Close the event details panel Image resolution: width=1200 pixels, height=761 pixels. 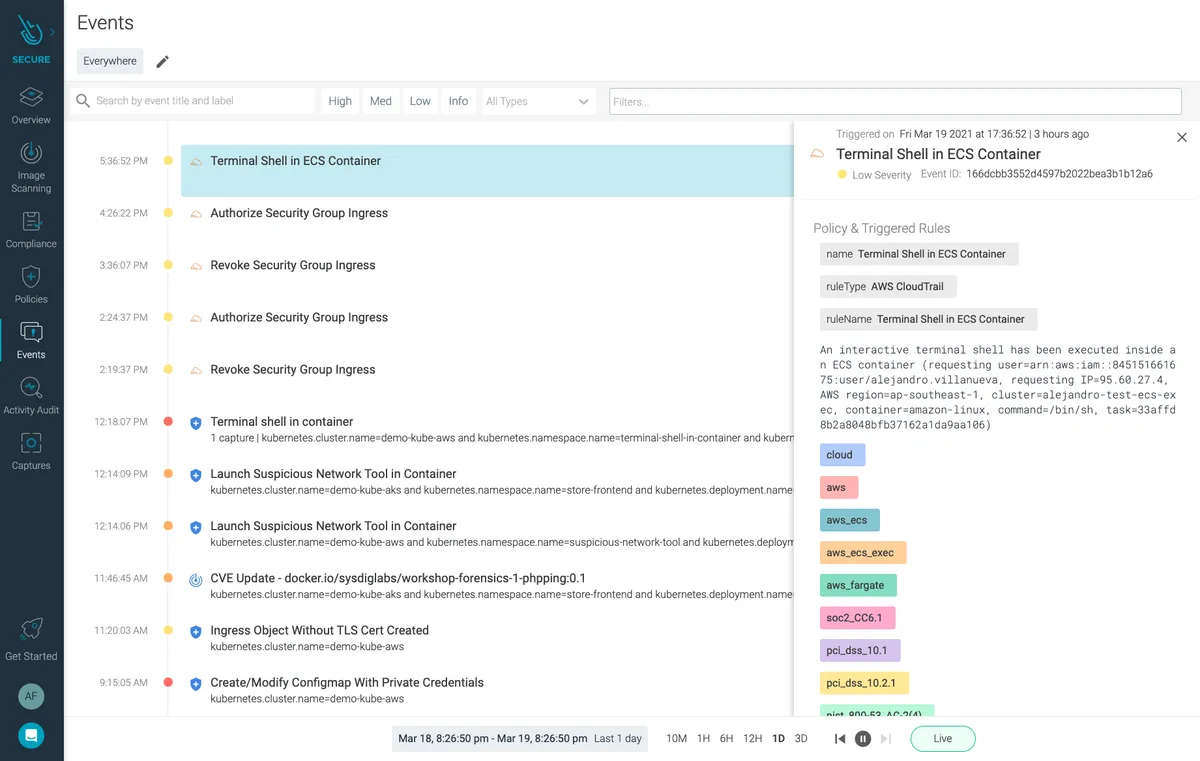(1182, 137)
